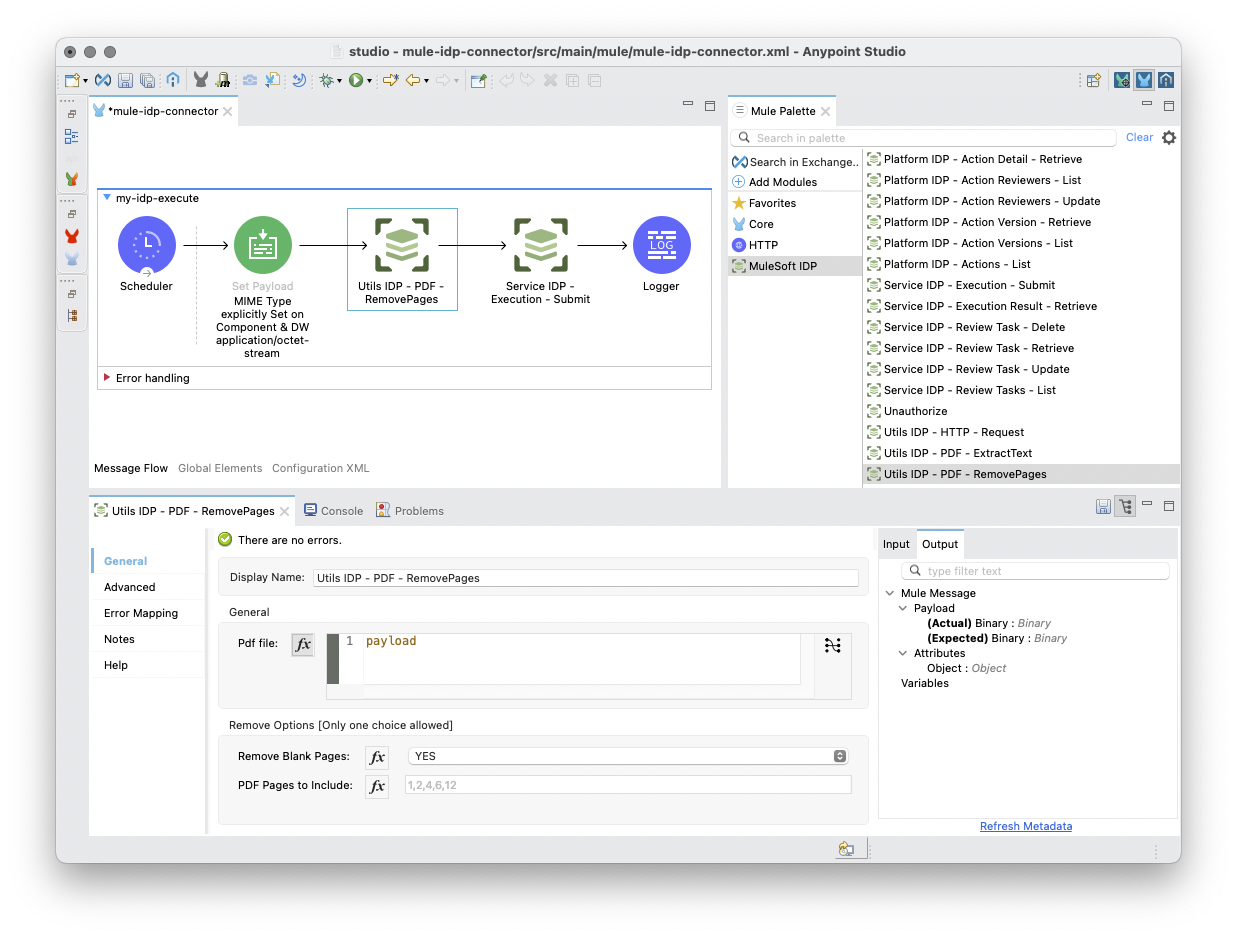Open the Problems tab
Viewport: 1237px width, 937px height.
(x=410, y=510)
